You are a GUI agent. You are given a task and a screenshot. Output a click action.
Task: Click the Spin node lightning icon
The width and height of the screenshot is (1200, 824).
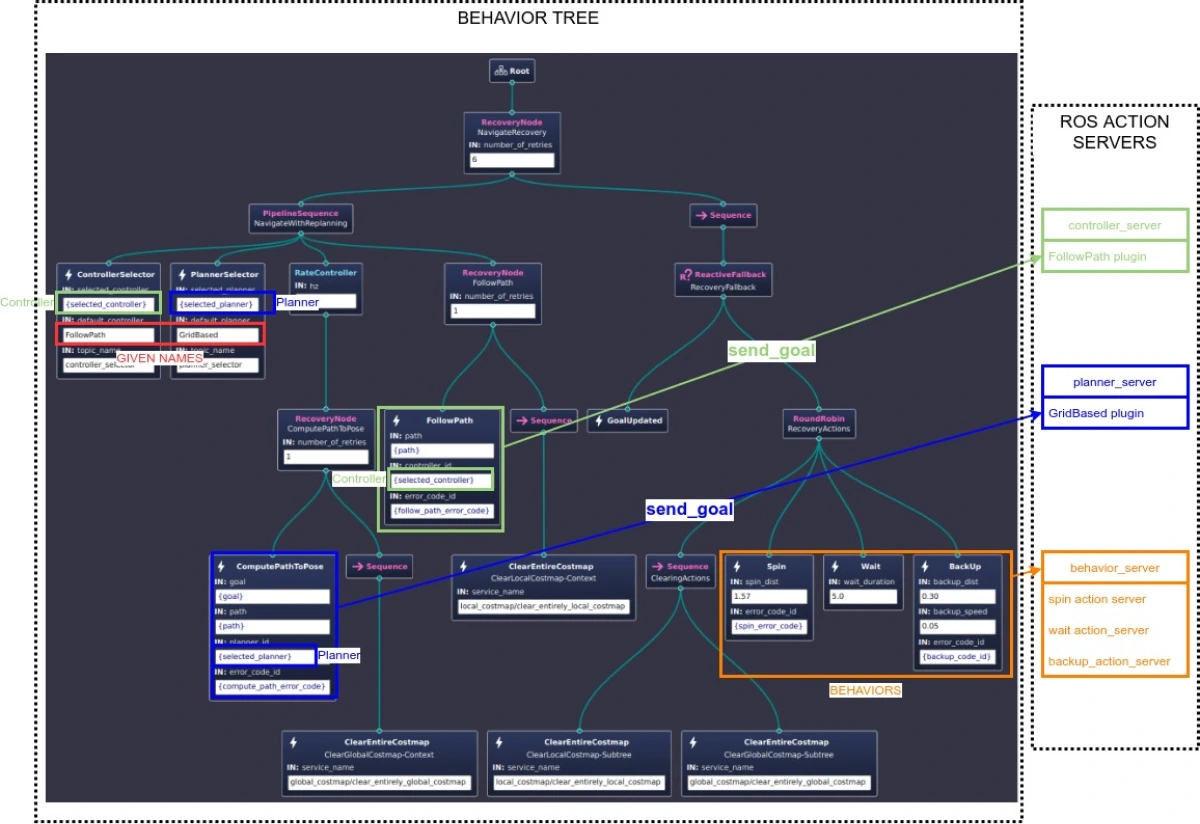(x=738, y=566)
